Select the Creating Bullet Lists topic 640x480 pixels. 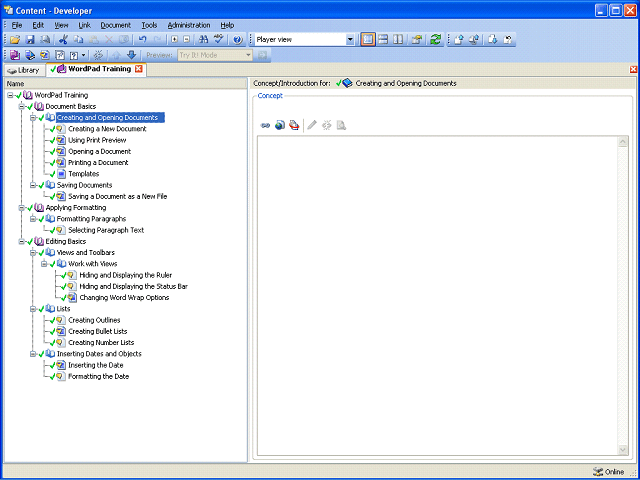click(98, 332)
